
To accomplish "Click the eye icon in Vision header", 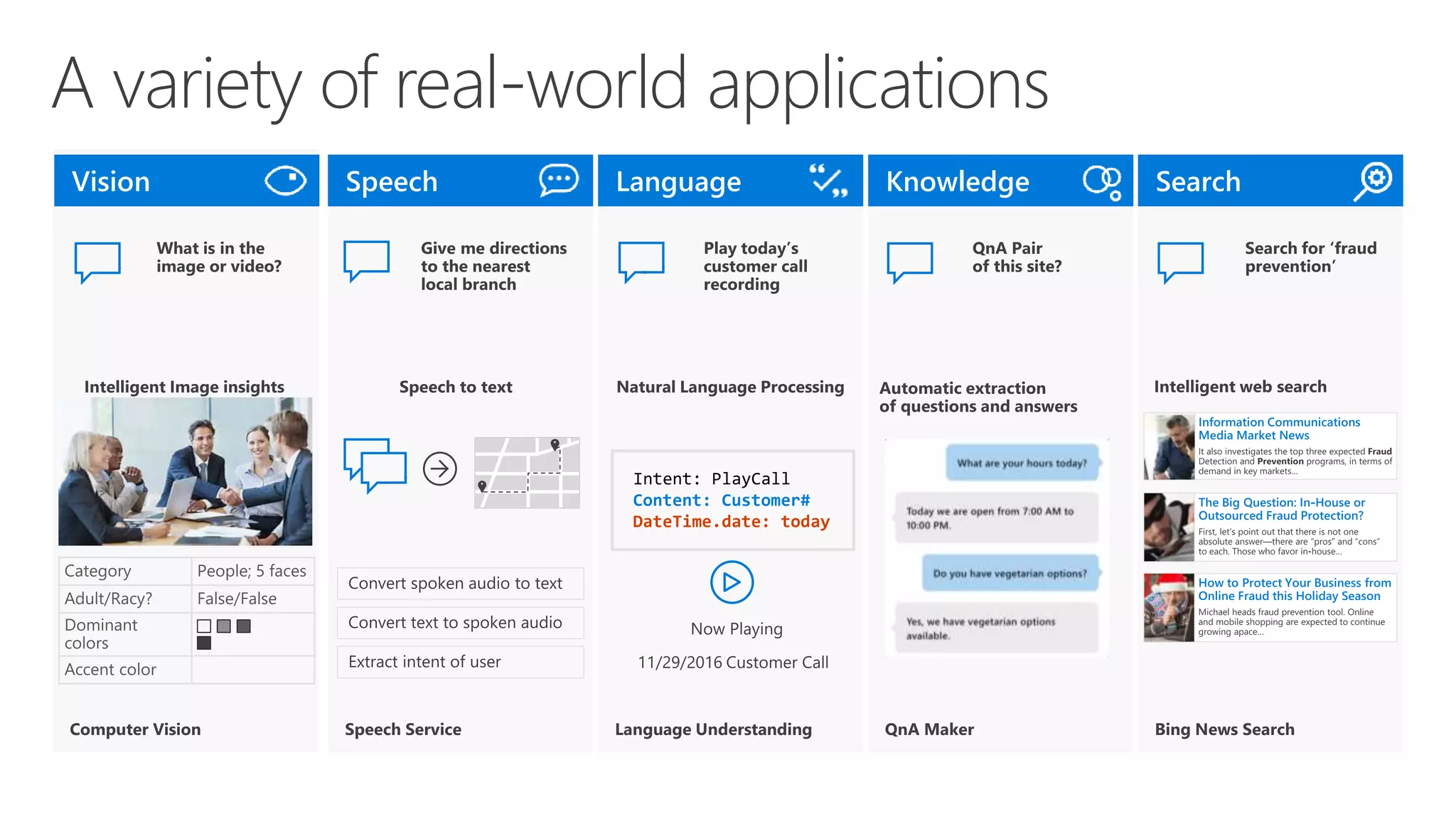I will pos(286,181).
